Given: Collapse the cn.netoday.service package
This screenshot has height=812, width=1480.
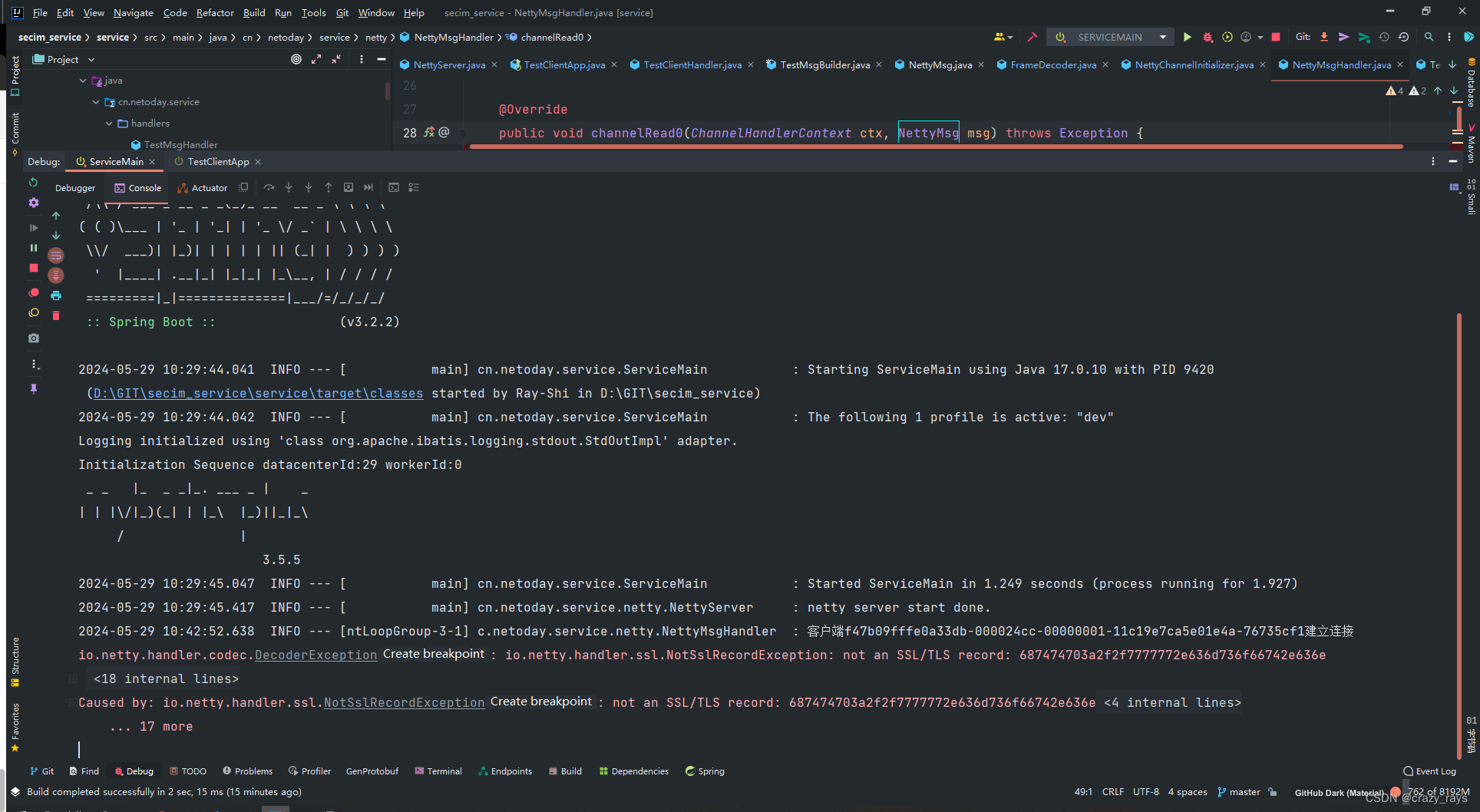Looking at the screenshot, I should [96, 102].
